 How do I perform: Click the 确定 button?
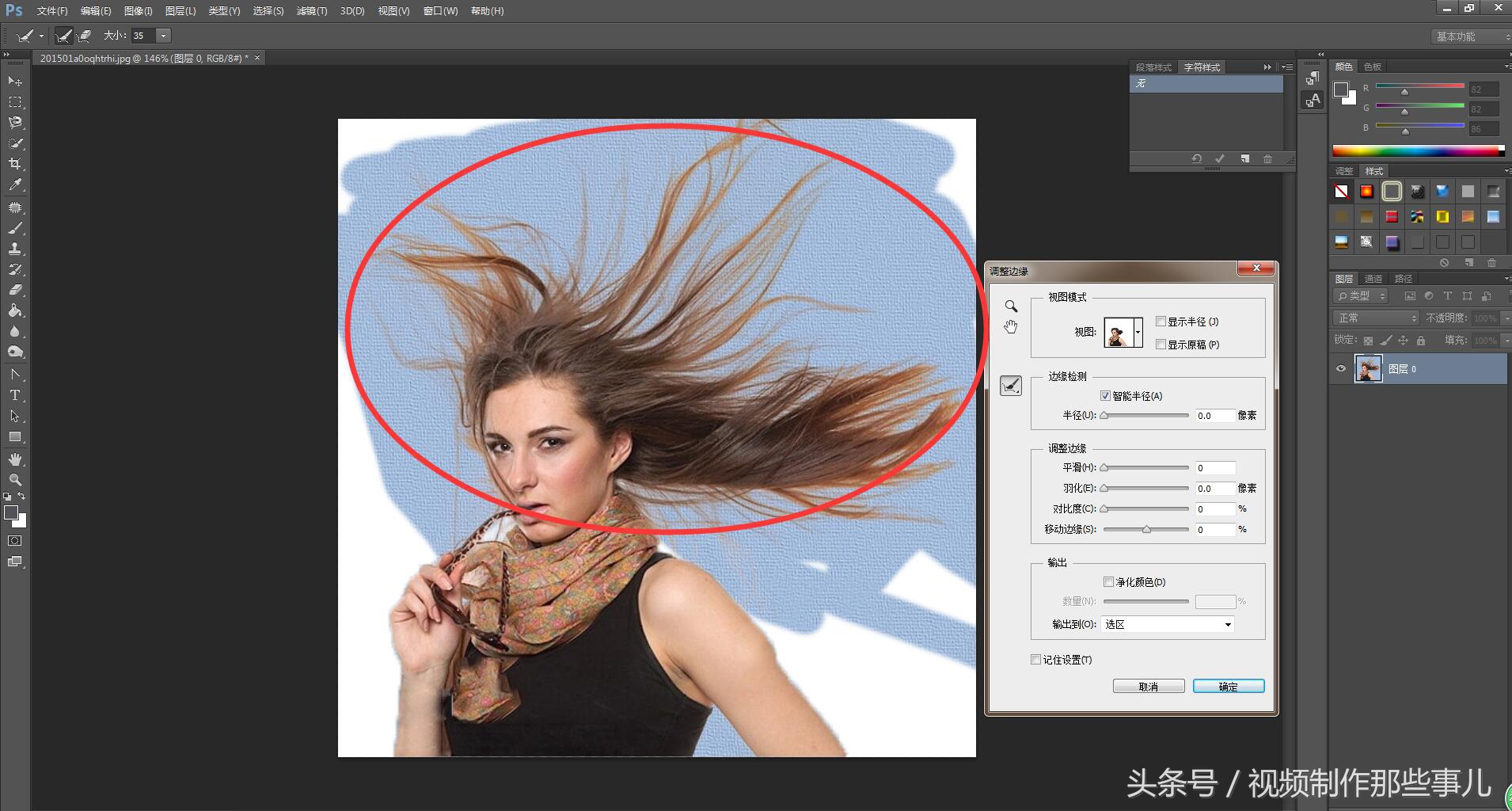1228,687
